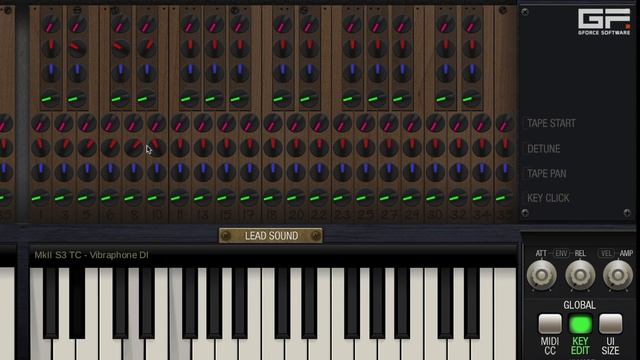Click green knob above key number 23

[342, 198]
